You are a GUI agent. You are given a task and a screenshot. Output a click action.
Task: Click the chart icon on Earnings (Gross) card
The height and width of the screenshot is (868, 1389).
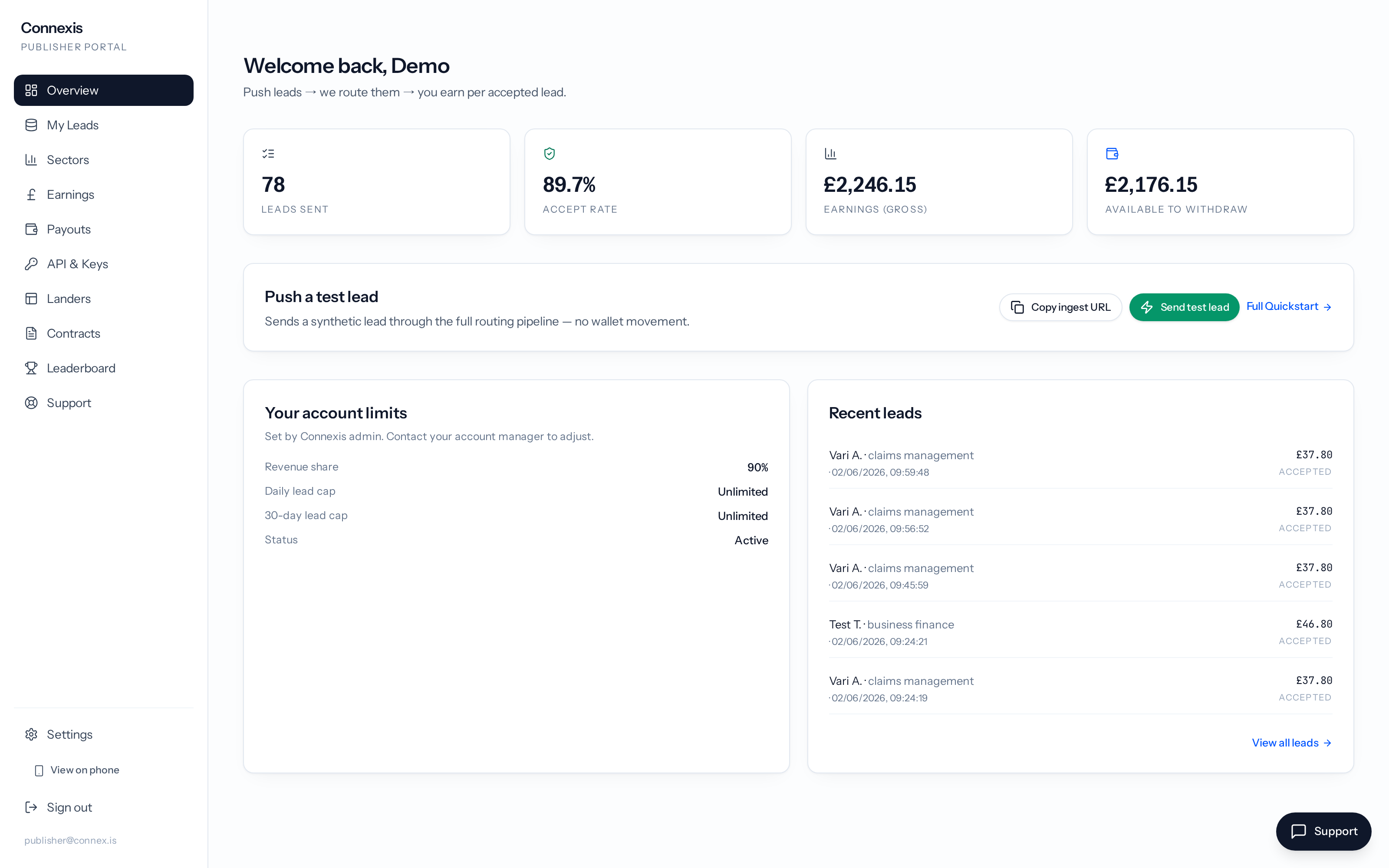pyautogui.click(x=830, y=153)
